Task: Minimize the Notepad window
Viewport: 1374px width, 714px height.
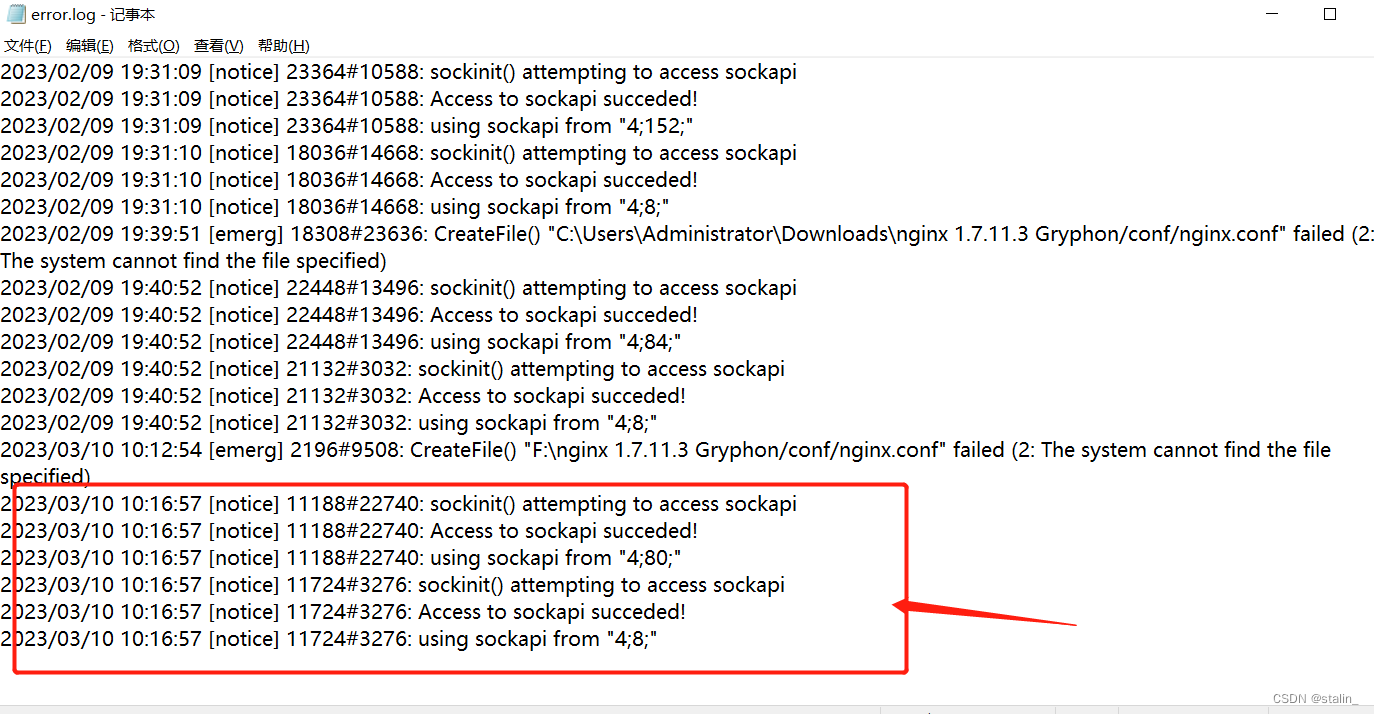Action: click(1271, 14)
